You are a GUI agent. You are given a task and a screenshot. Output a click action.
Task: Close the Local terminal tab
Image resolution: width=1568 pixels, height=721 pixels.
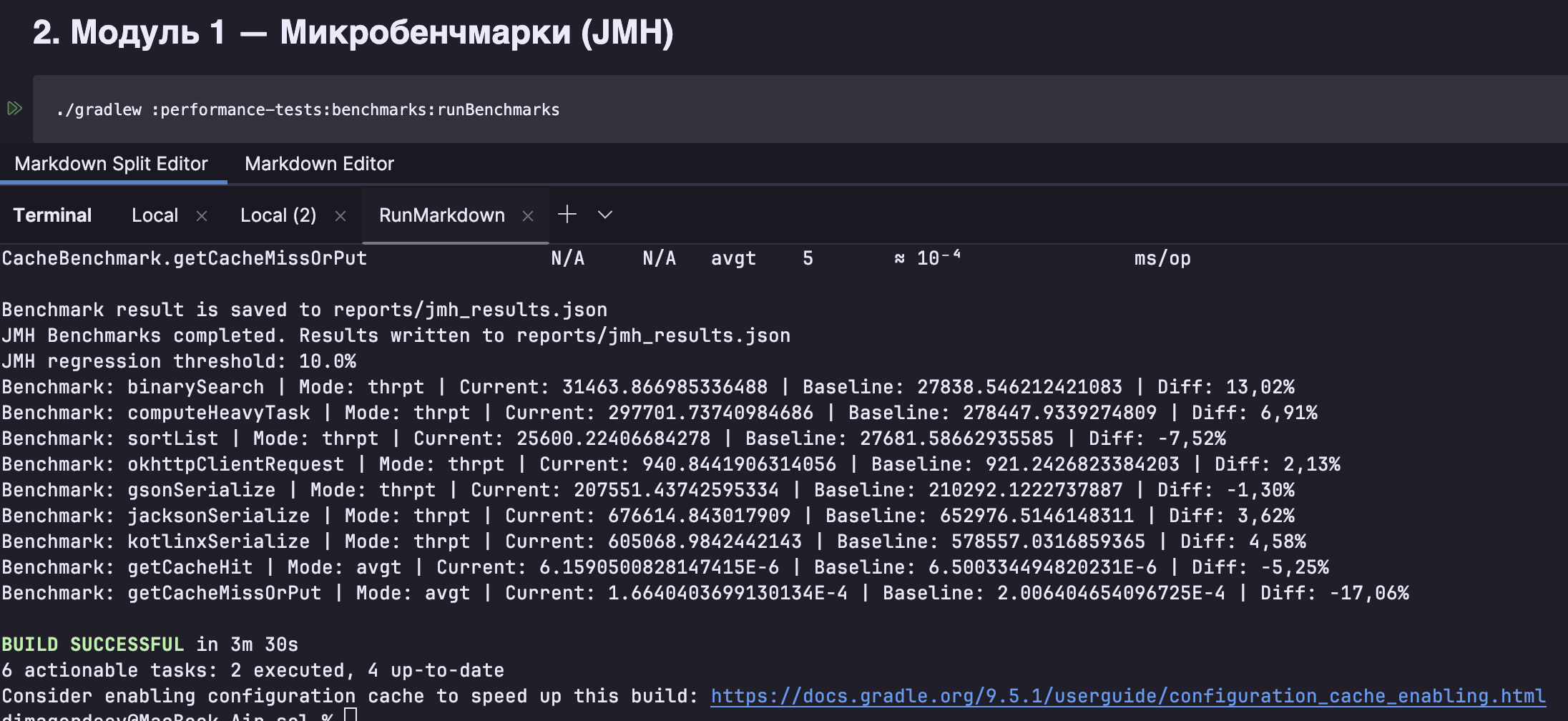click(202, 216)
